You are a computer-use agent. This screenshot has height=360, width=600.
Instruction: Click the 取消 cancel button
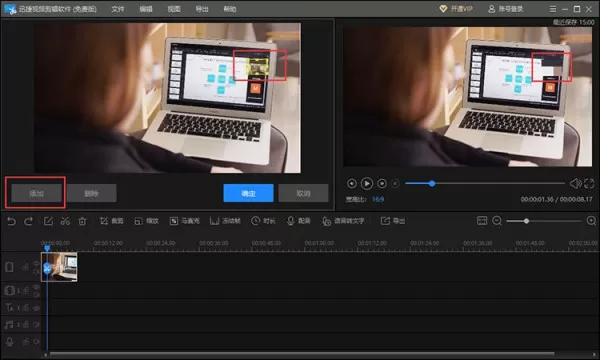pos(303,194)
